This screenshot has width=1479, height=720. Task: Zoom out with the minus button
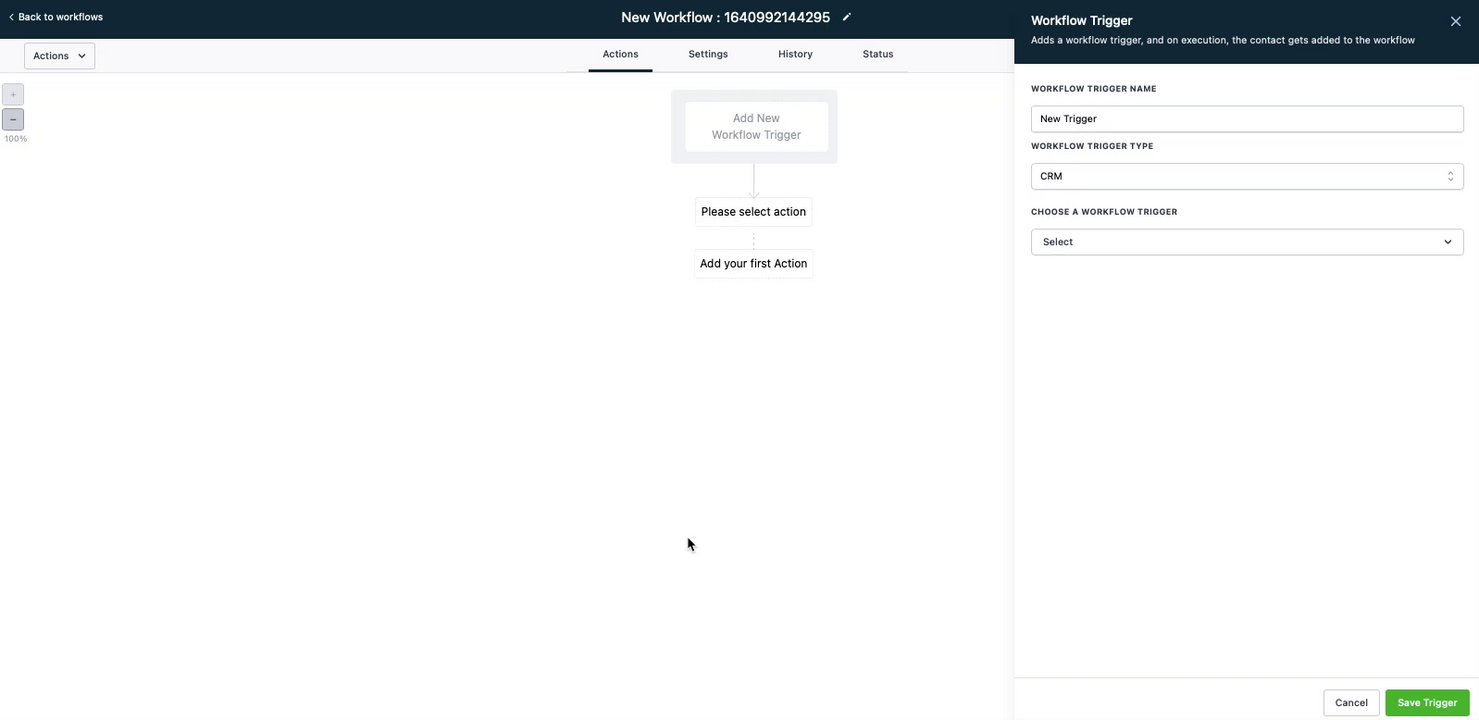coord(13,120)
